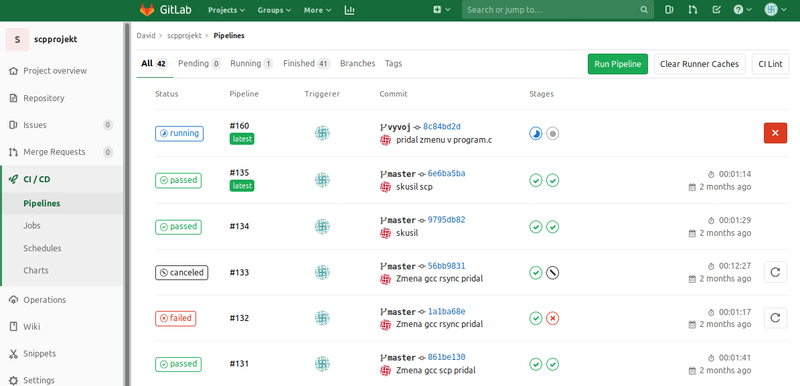
Task: Select Charts under CI / CD
Action: point(36,270)
